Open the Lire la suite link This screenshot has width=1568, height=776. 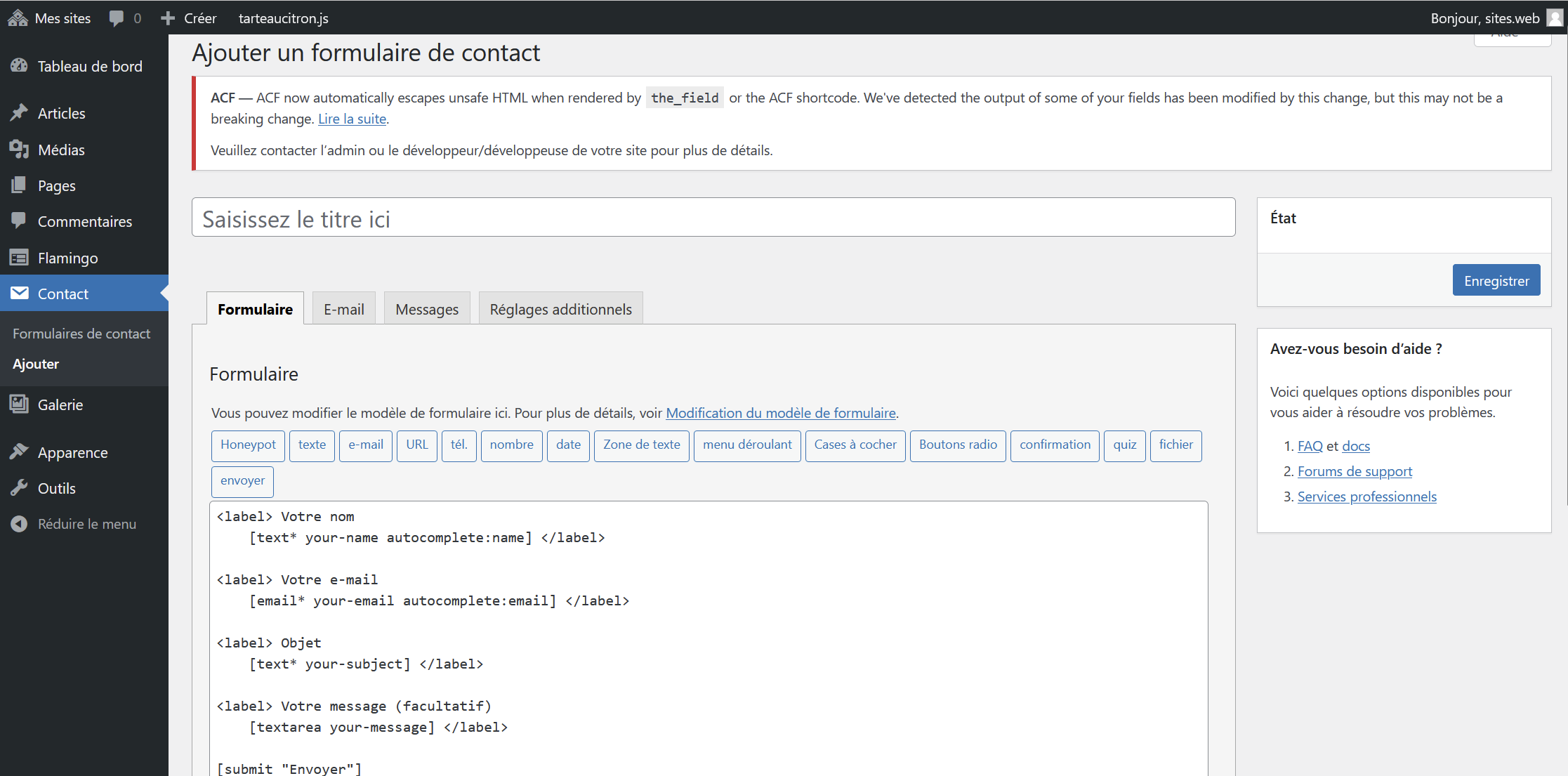point(352,119)
